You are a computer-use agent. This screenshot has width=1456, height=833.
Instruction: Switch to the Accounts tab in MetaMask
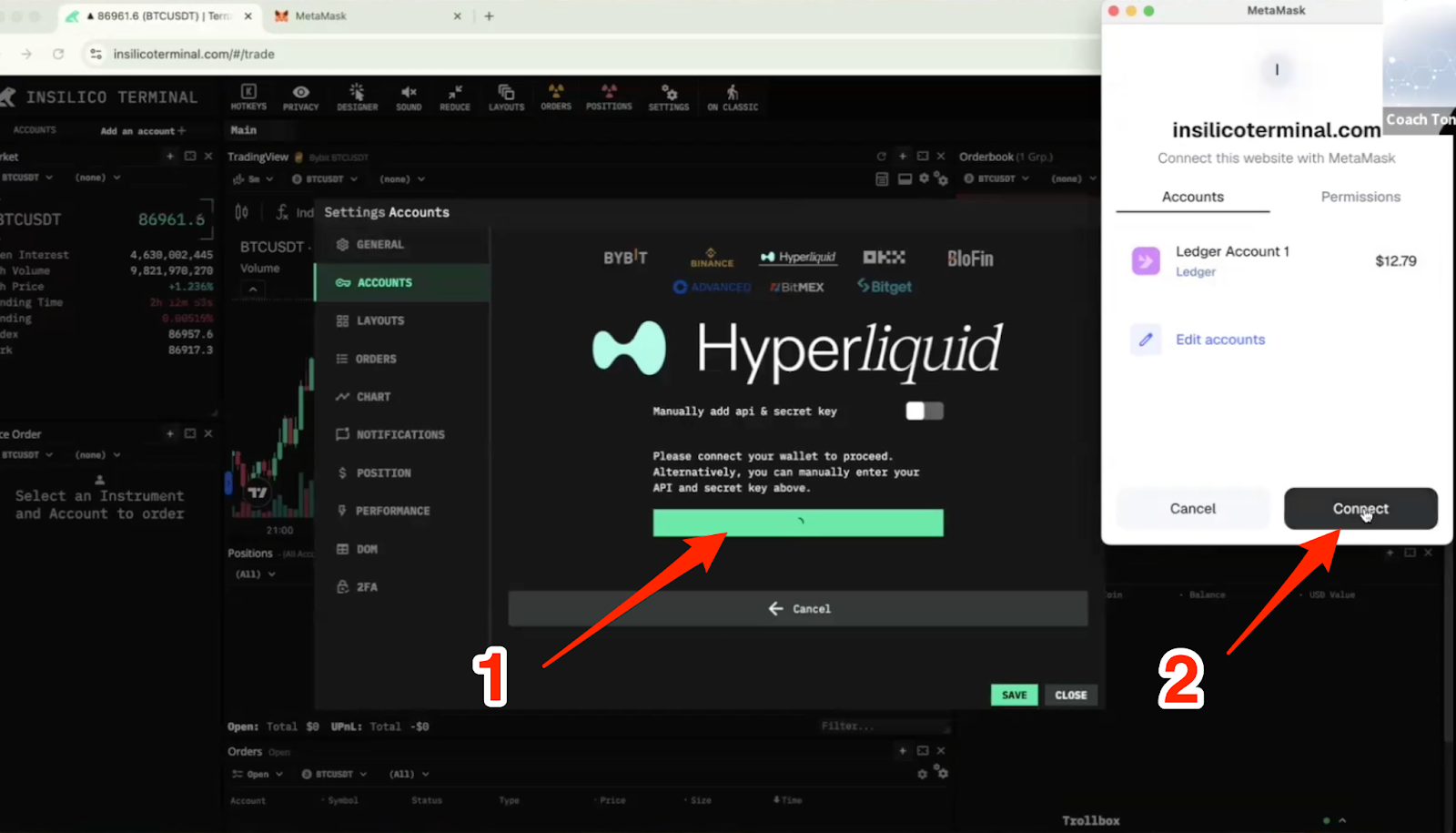[x=1193, y=197]
